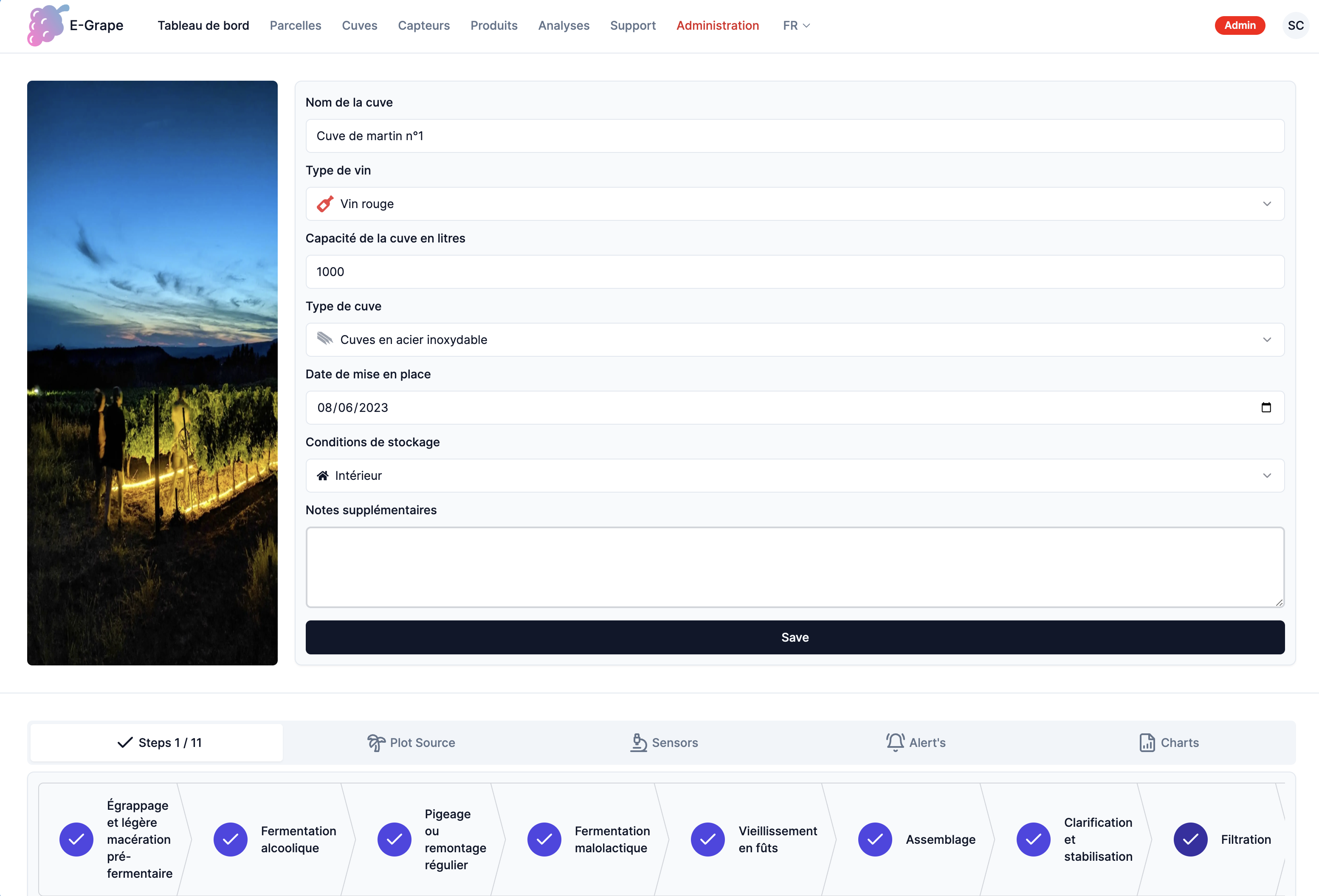Open the Produits menu item
This screenshot has height=896, width=1319.
click(494, 25)
